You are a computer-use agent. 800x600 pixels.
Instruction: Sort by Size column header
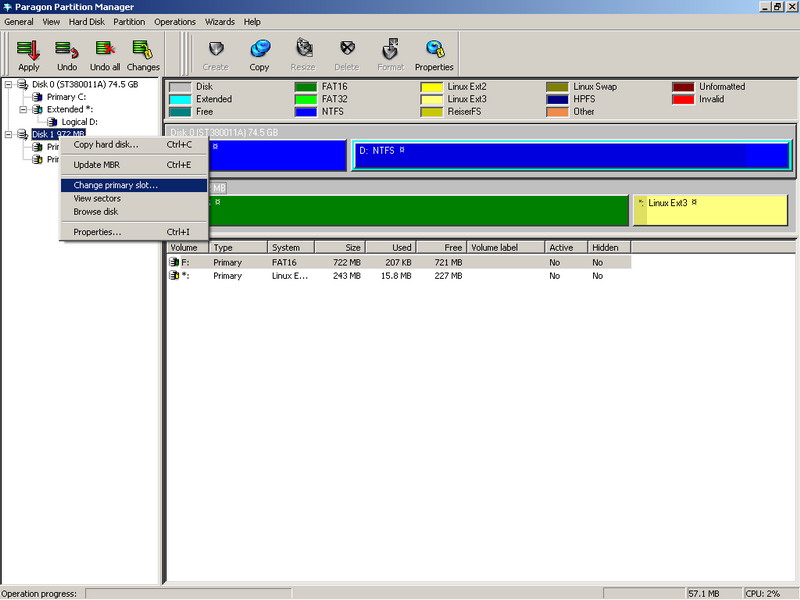pos(339,247)
